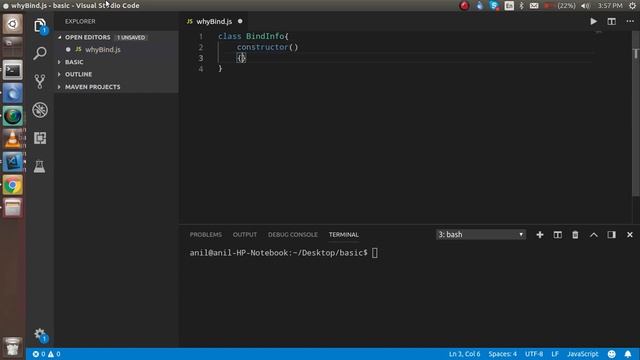640x360 pixels.
Task: Select the whyBind.js editor tab
Action: pyautogui.click(x=214, y=21)
